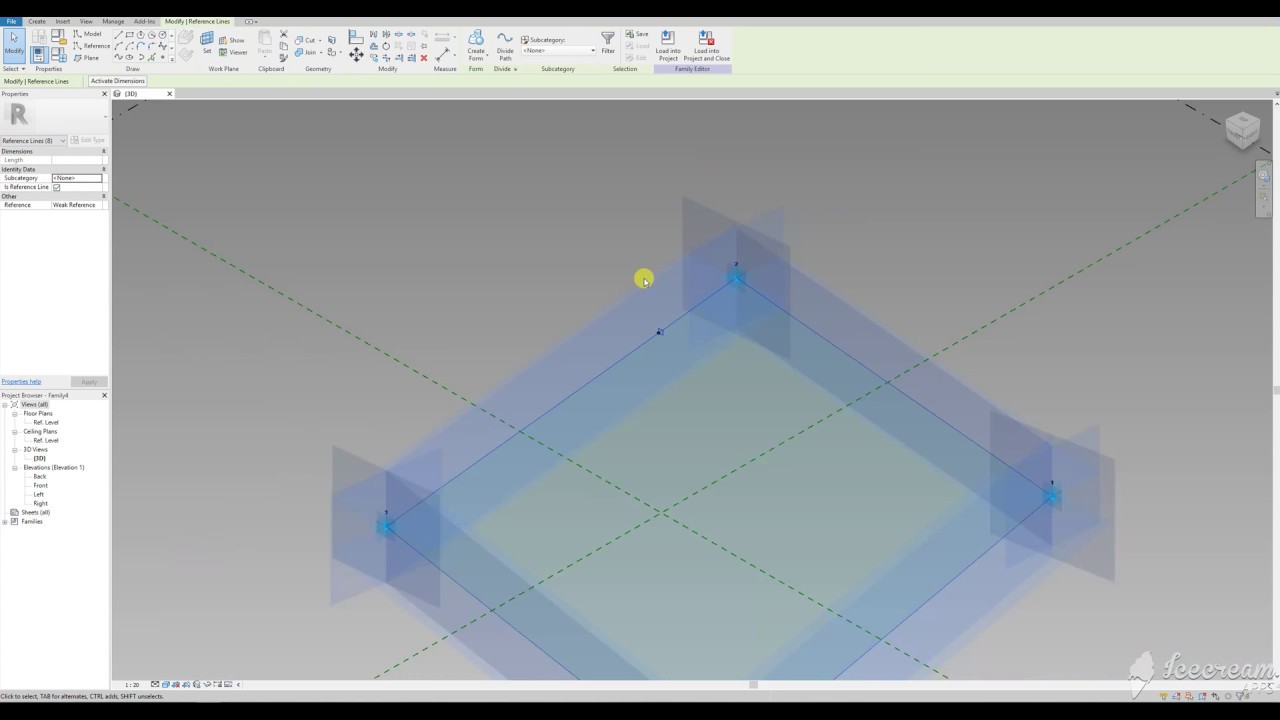Close the {3D} view tab
1280x720 pixels.
coord(169,94)
